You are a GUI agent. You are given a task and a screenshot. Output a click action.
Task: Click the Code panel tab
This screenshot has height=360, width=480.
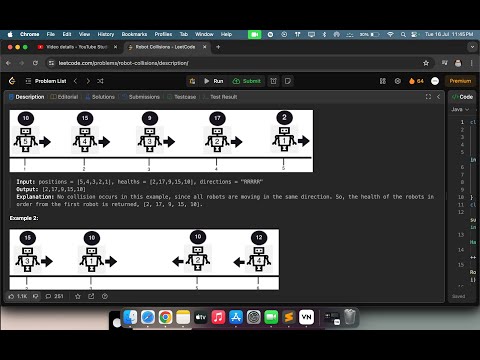[462, 97]
